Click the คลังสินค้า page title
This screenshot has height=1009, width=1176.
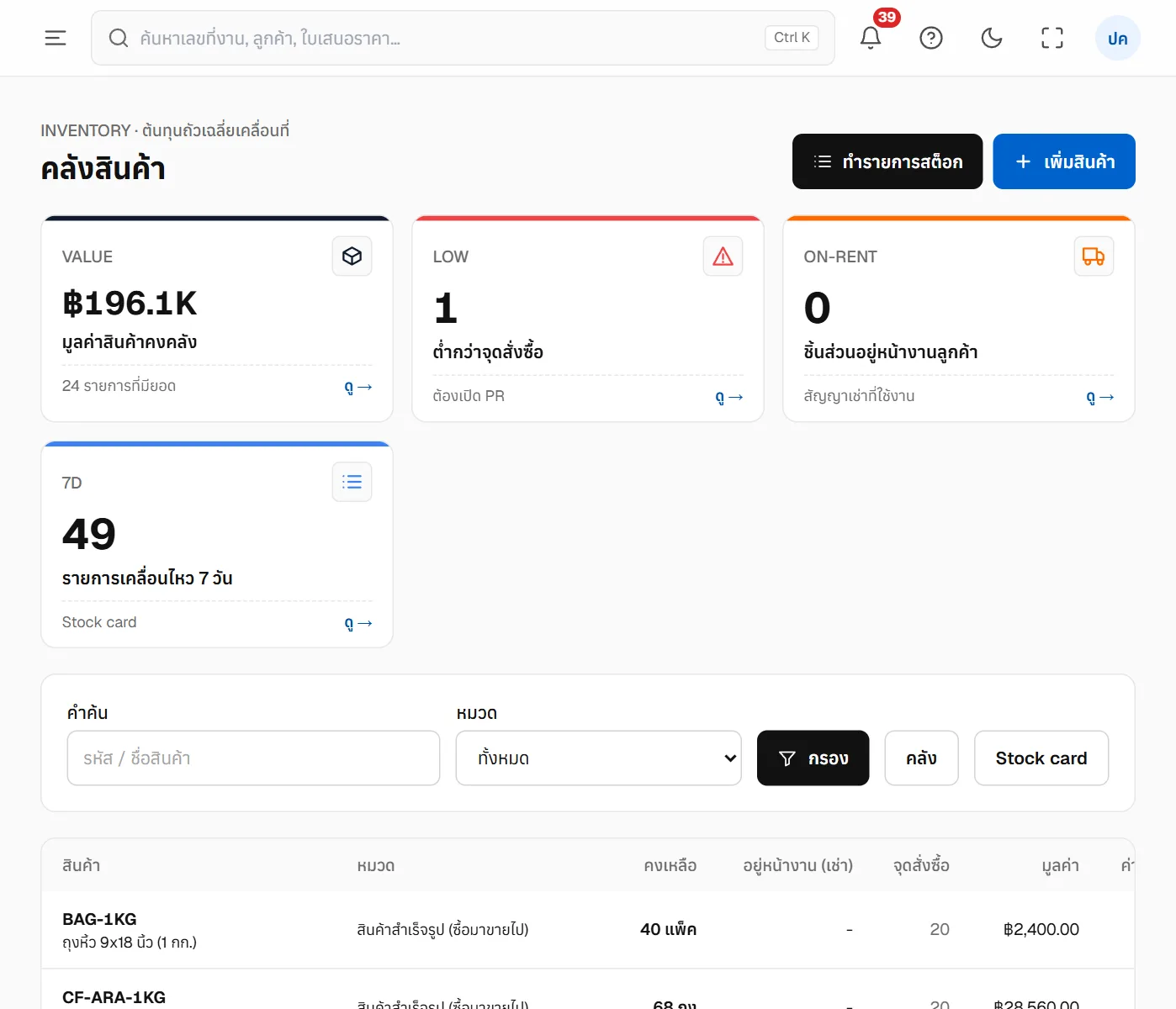(103, 169)
